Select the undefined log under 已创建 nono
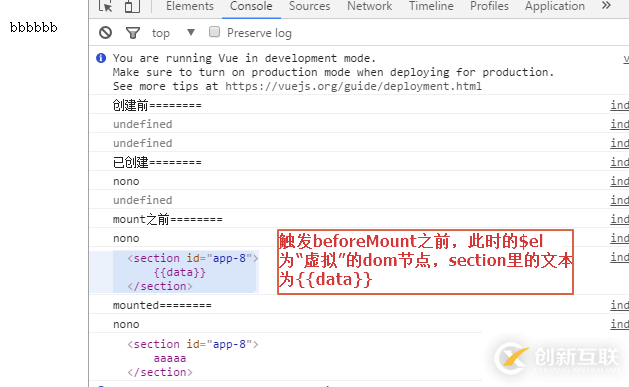 tap(142, 200)
